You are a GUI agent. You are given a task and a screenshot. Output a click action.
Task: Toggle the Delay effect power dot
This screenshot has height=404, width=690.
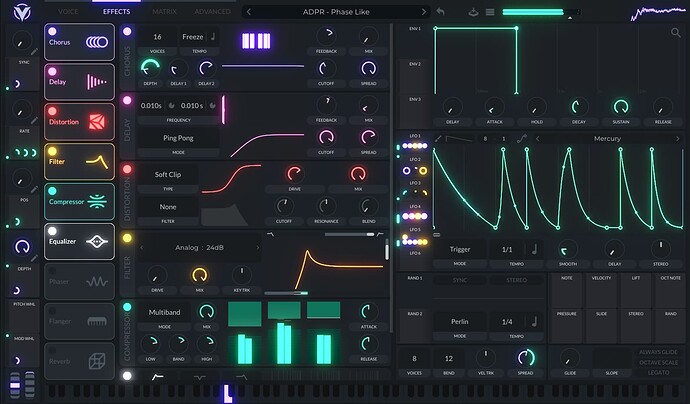click(x=52, y=71)
